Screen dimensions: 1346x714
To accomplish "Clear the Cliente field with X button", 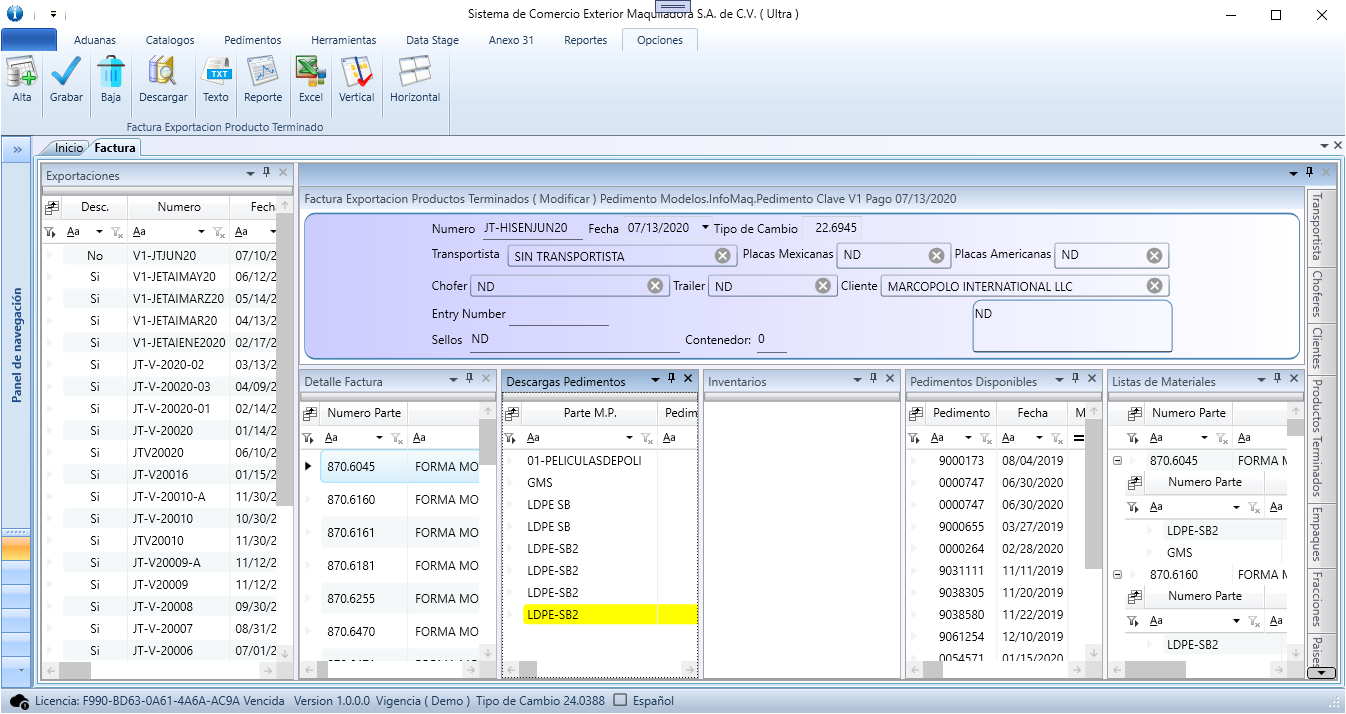I will point(1154,287).
